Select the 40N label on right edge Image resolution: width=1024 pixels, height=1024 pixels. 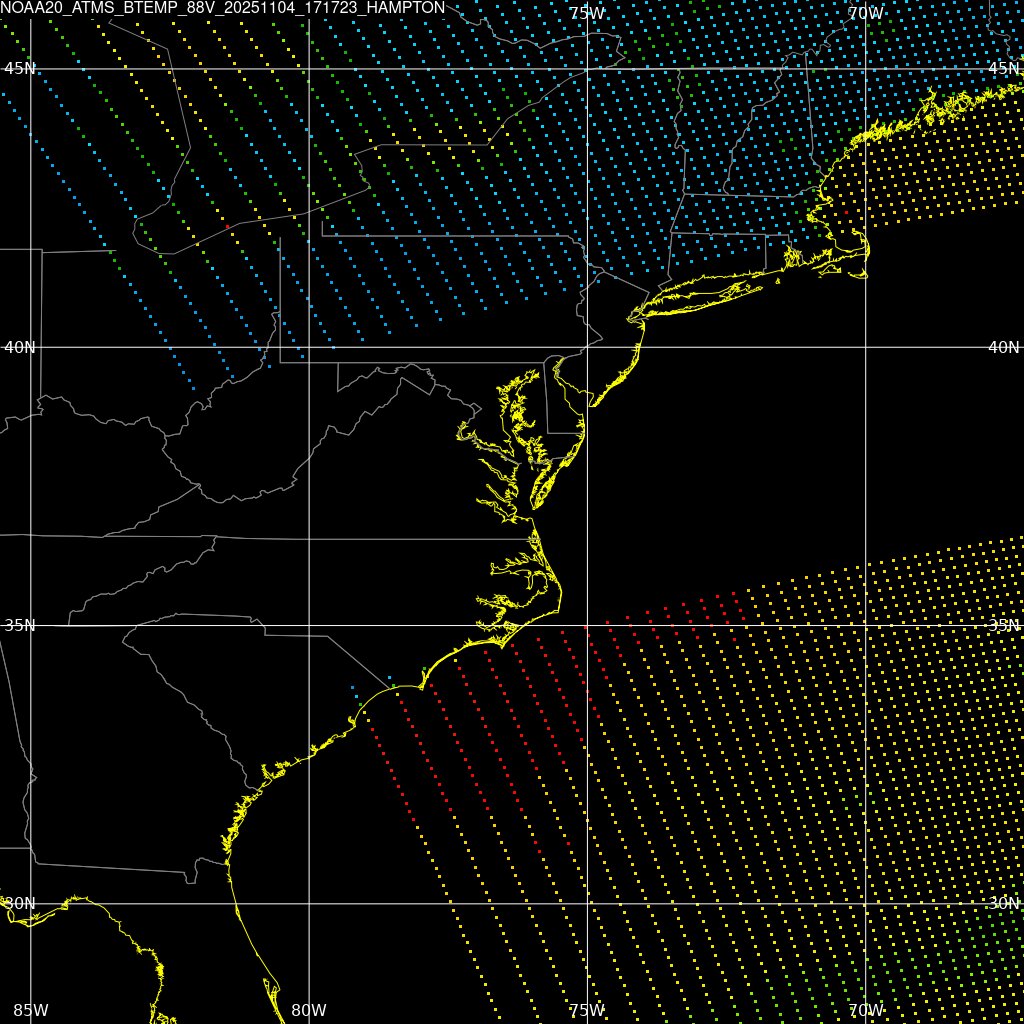[1003, 347]
